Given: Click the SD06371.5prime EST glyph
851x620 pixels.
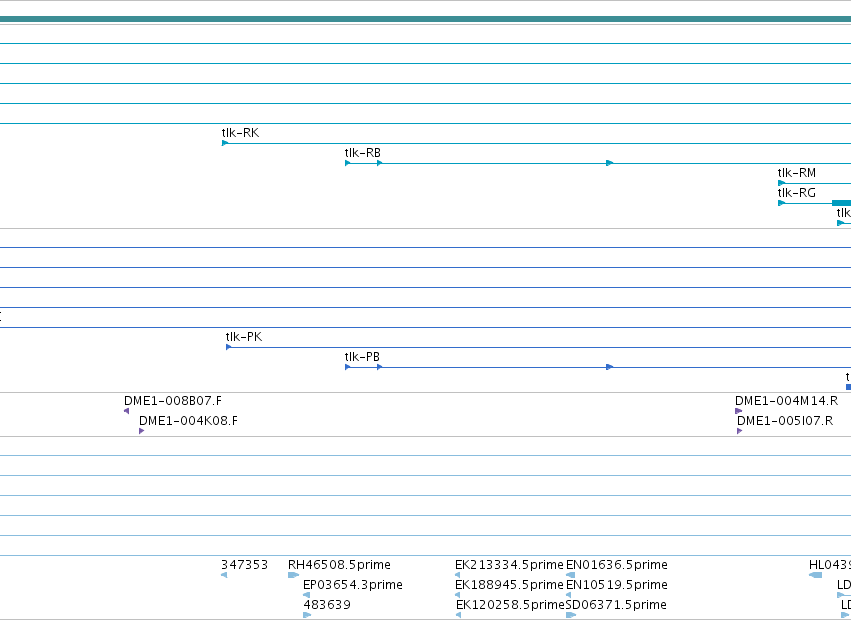Looking at the screenshot, I should 570,615.
